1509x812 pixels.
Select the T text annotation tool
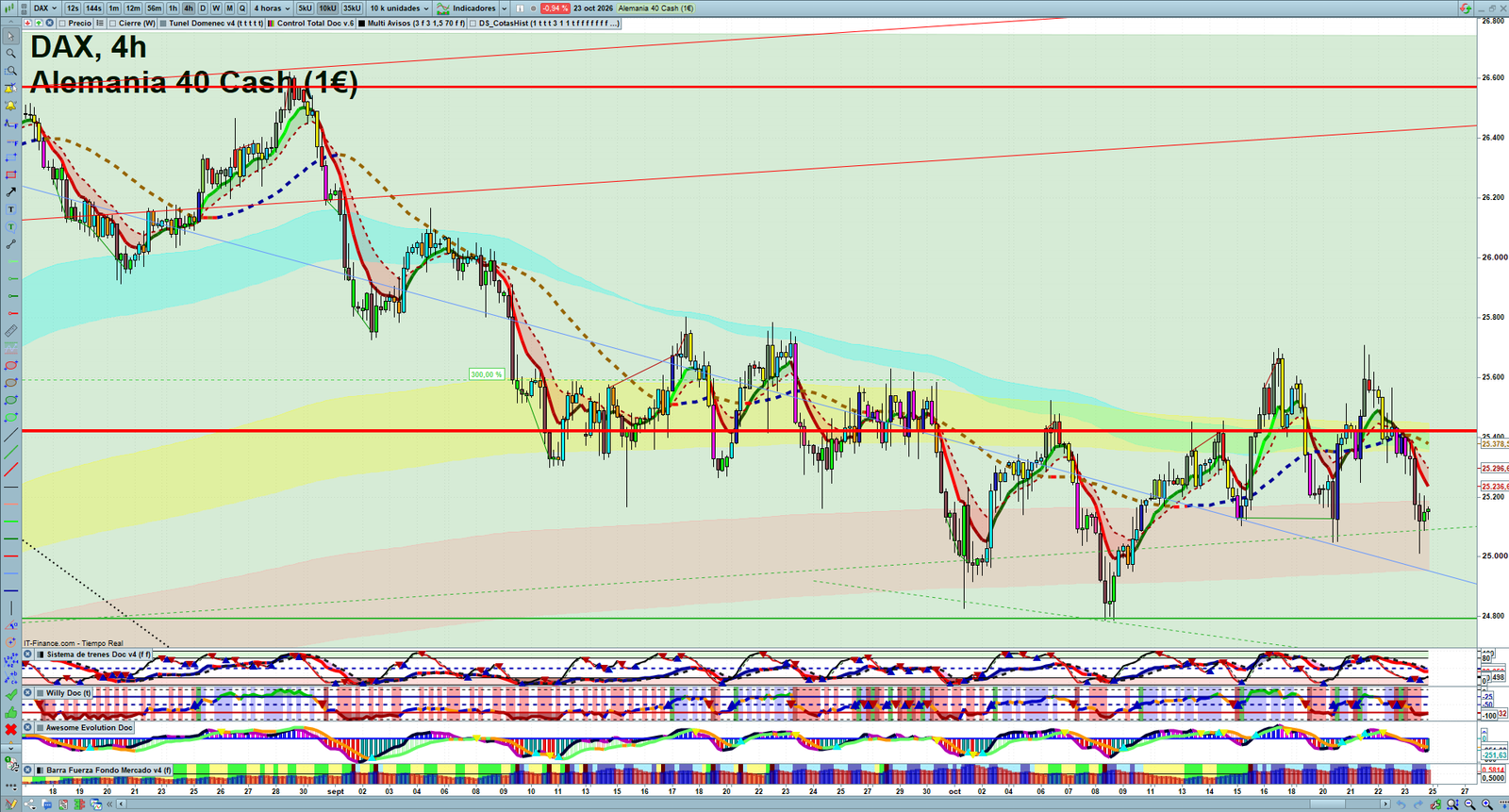point(10,209)
